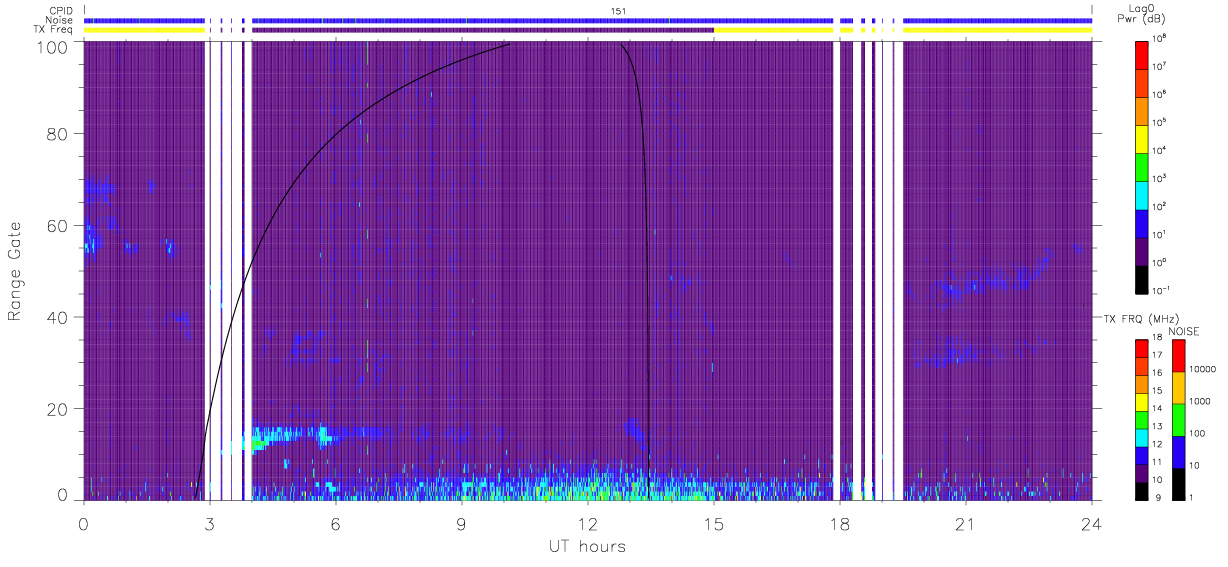Click the 40 tick on Range Gate axis
Viewport: 1228px width, 567px height.
[58, 317]
